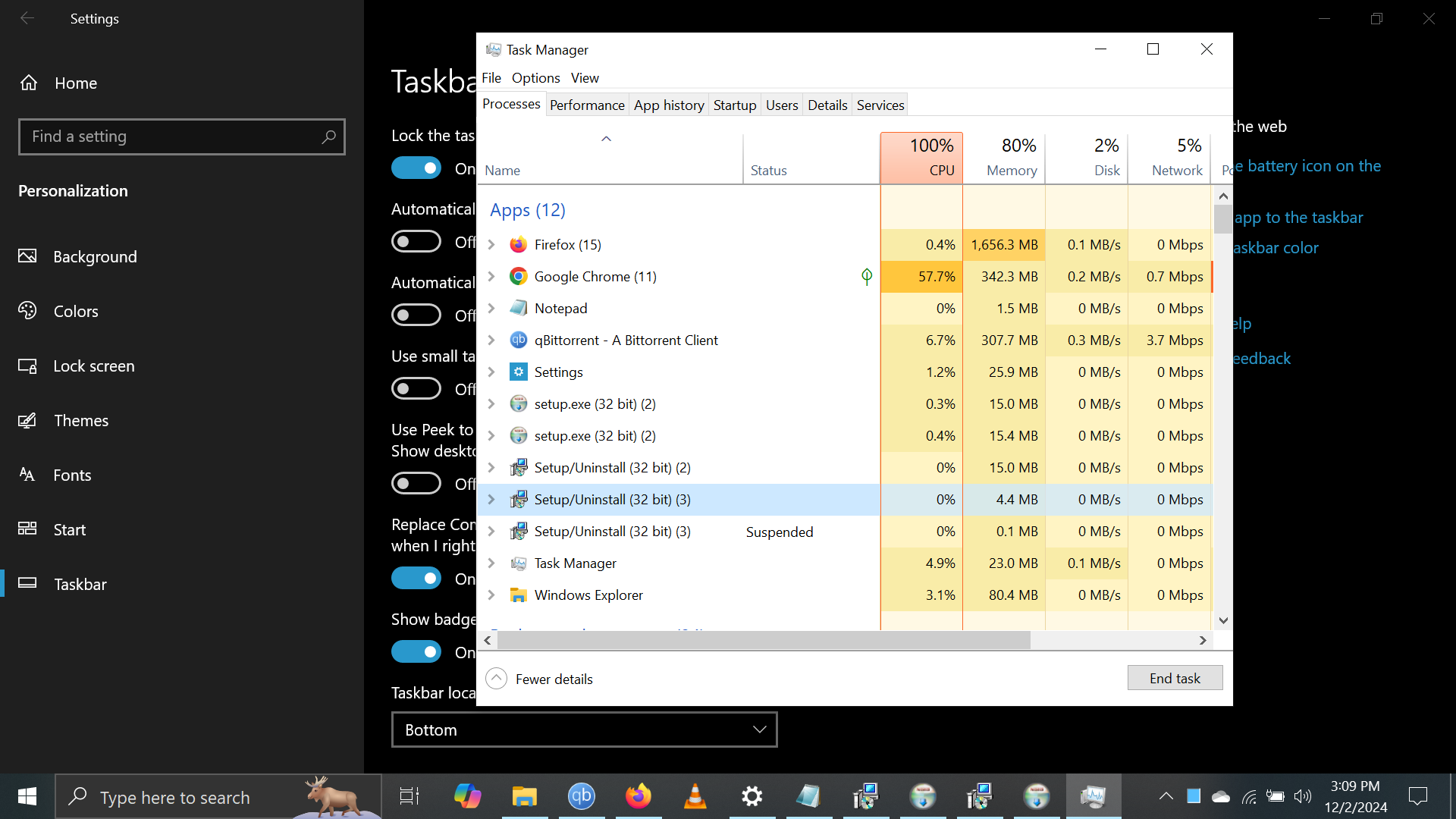Open VLC media player from taskbar
The image size is (1456, 819).
point(695,796)
